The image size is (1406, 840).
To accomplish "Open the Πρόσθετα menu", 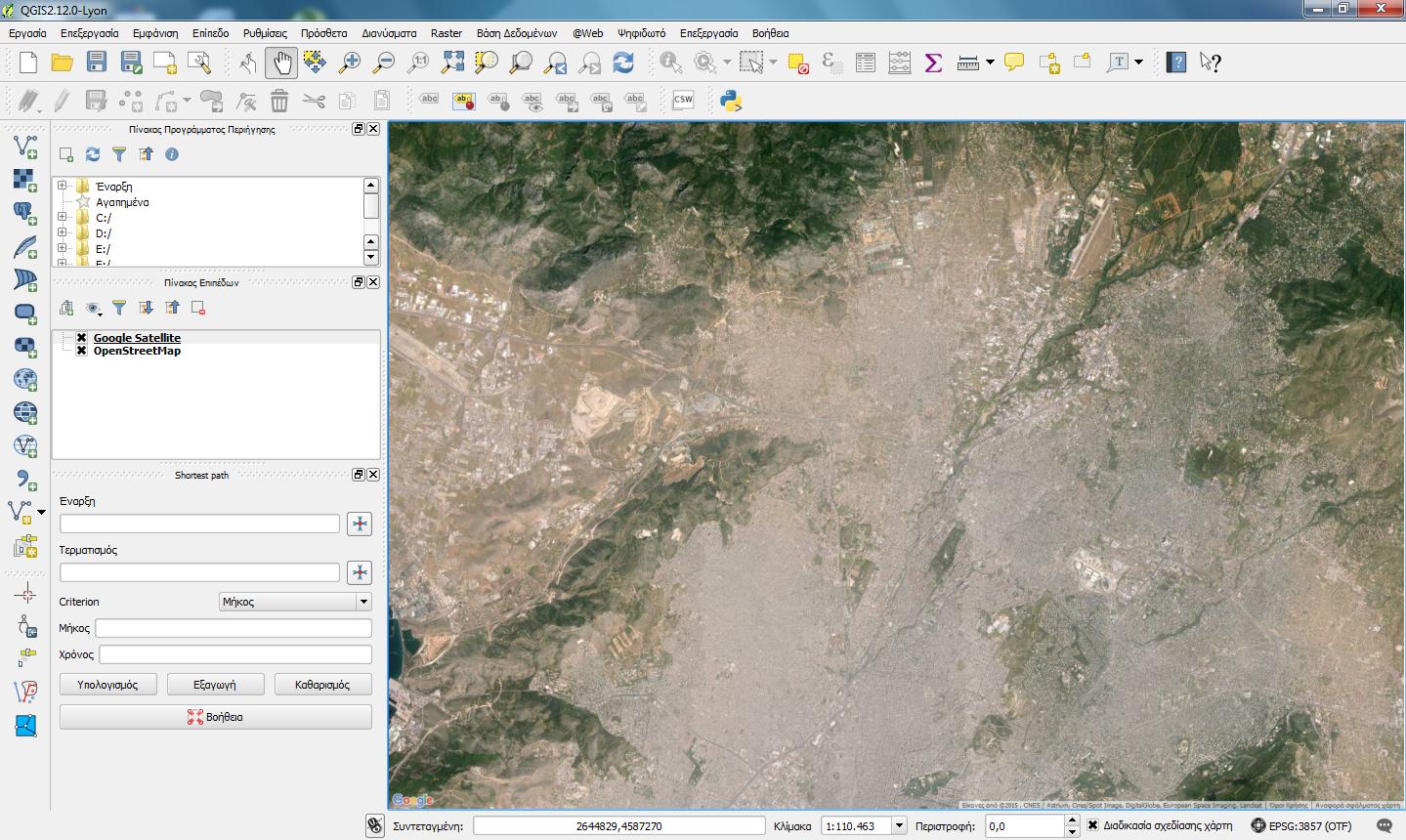I will click(x=323, y=33).
